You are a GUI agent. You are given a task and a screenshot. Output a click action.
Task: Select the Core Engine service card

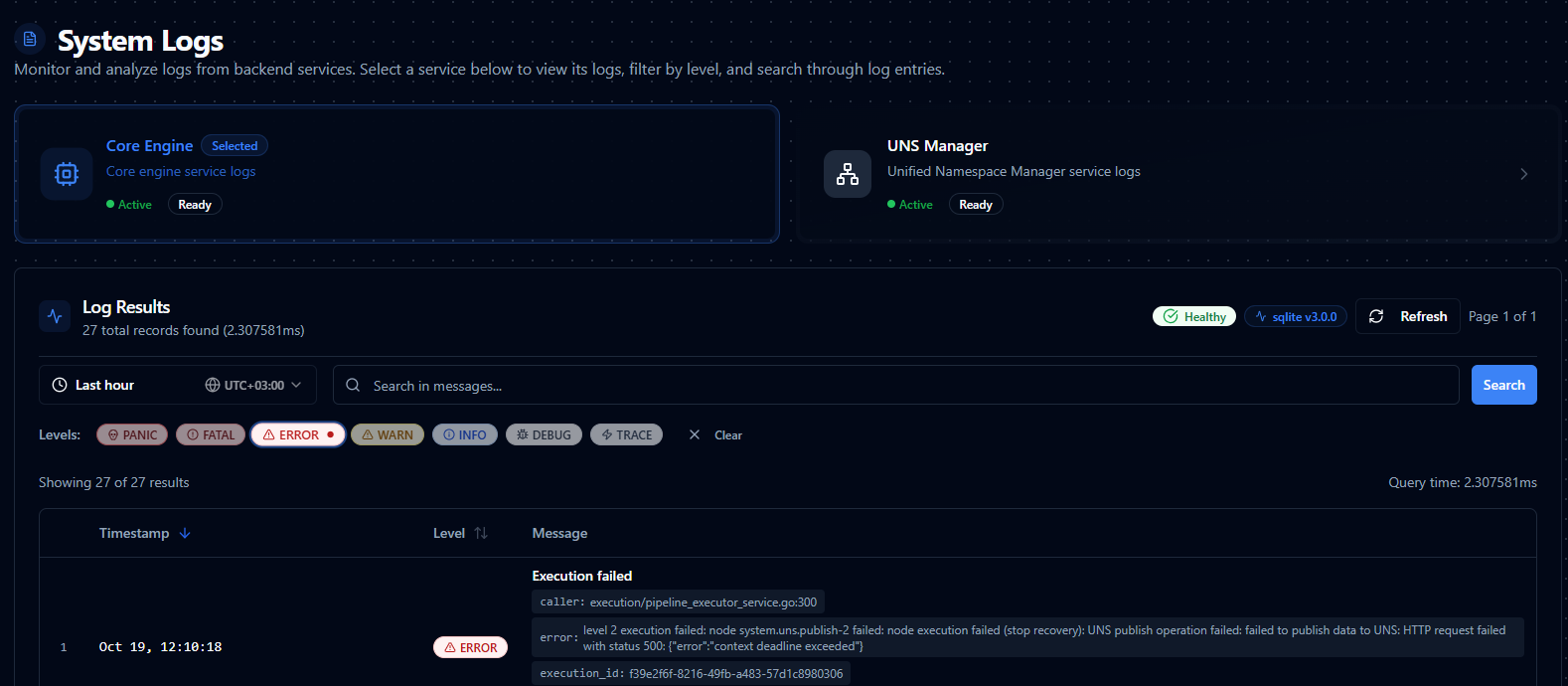[396, 174]
